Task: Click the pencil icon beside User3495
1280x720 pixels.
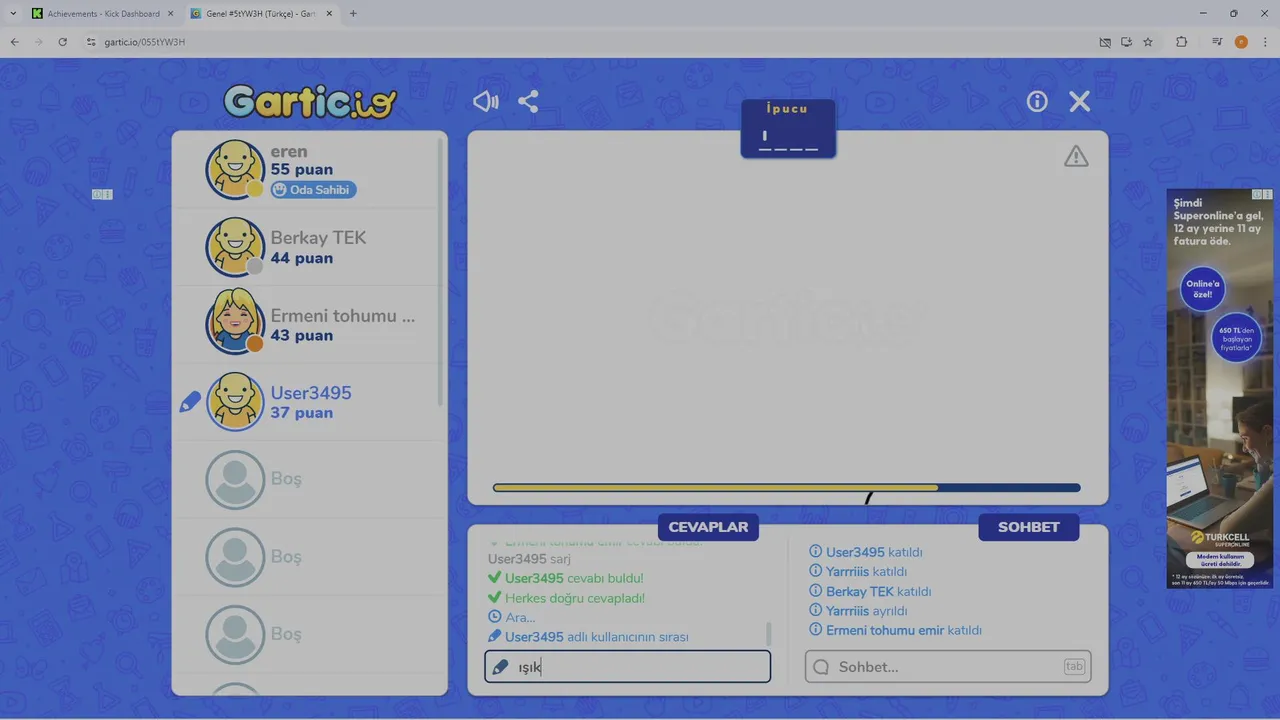Action: click(190, 402)
